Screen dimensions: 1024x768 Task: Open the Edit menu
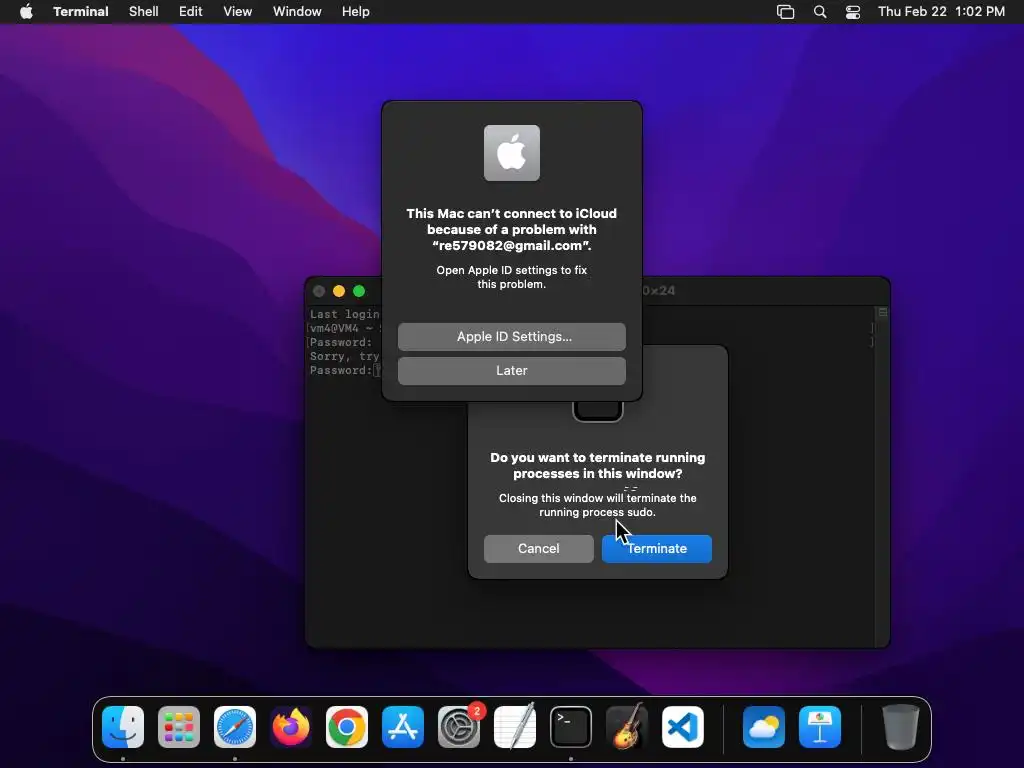click(x=191, y=12)
